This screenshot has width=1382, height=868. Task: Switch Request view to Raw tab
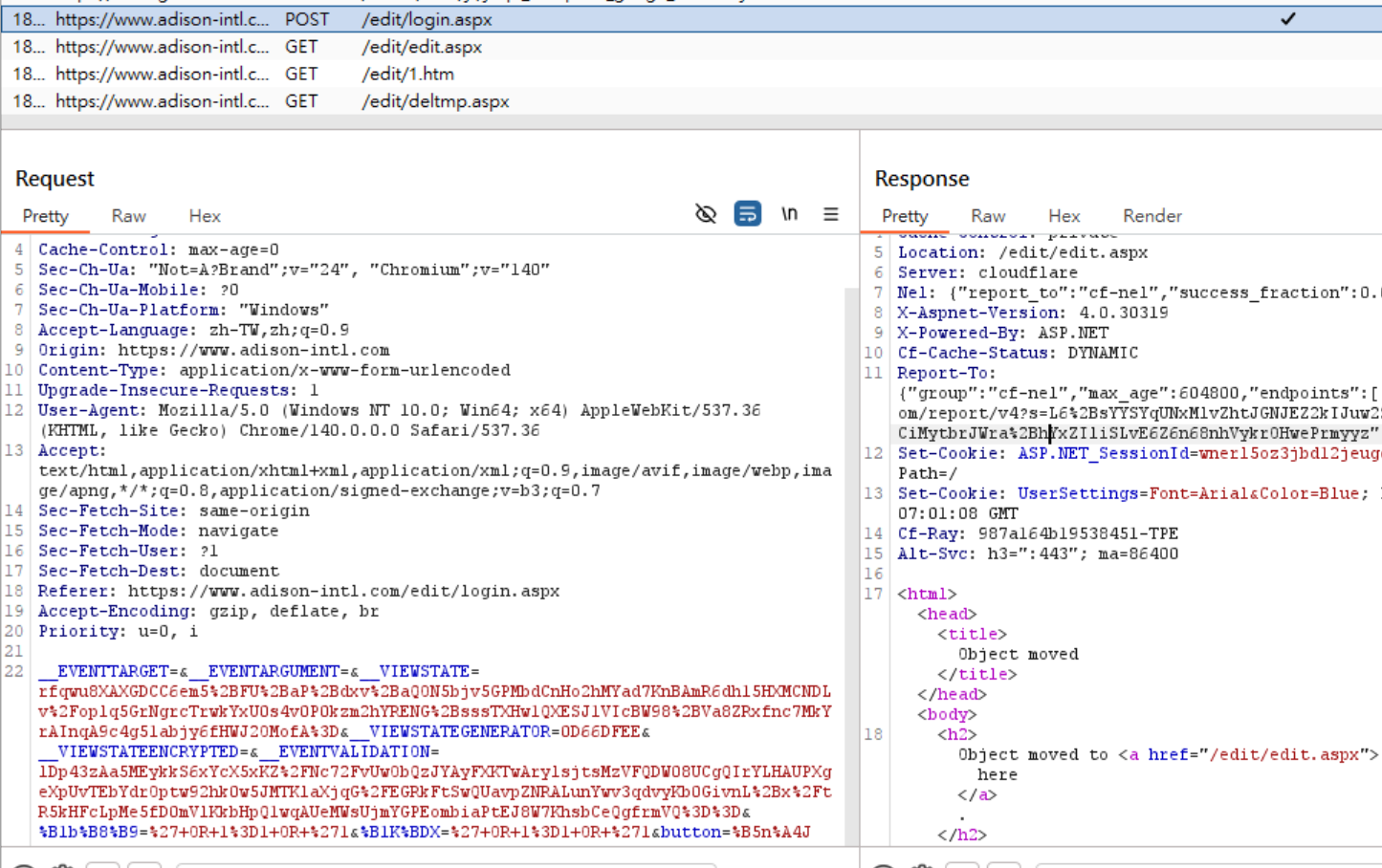click(128, 216)
